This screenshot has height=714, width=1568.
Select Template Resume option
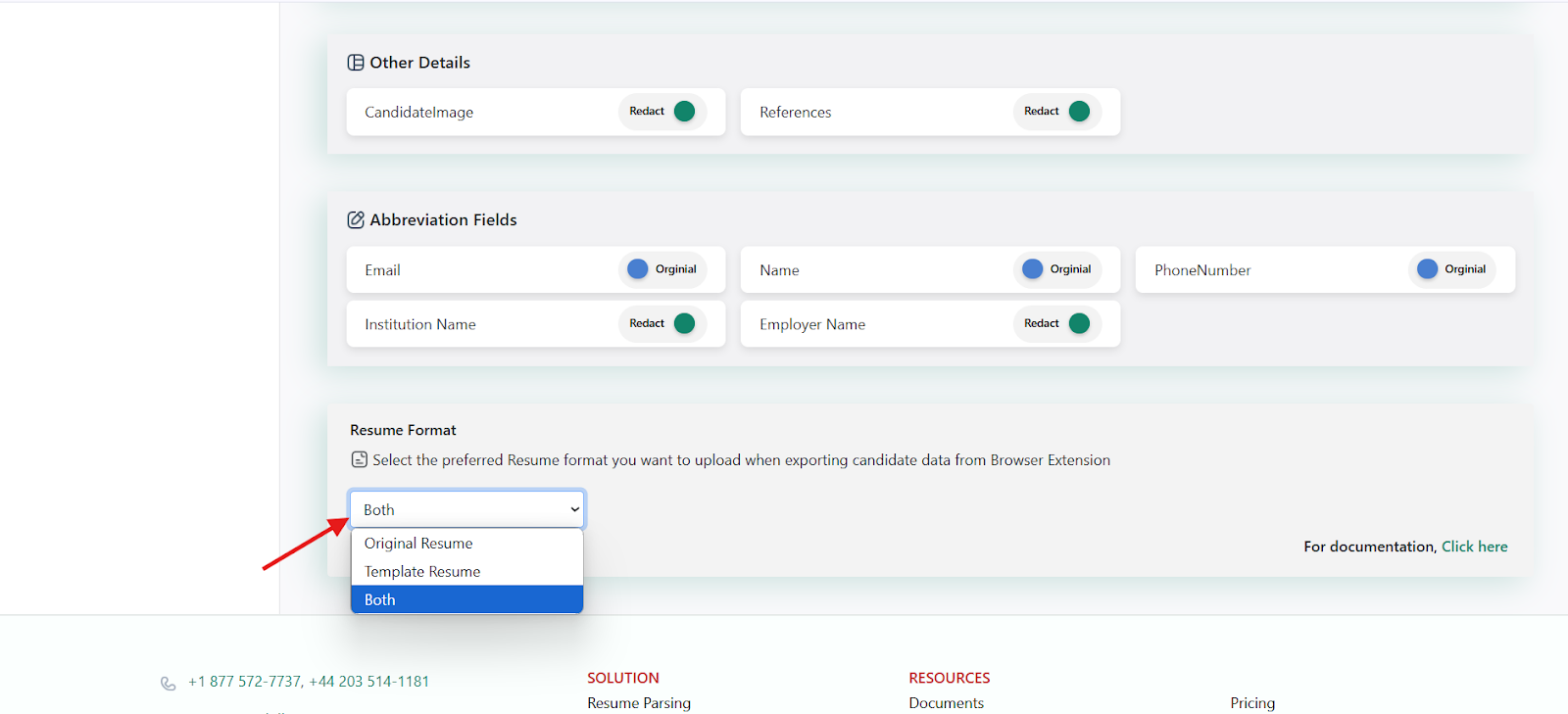[467, 572]
